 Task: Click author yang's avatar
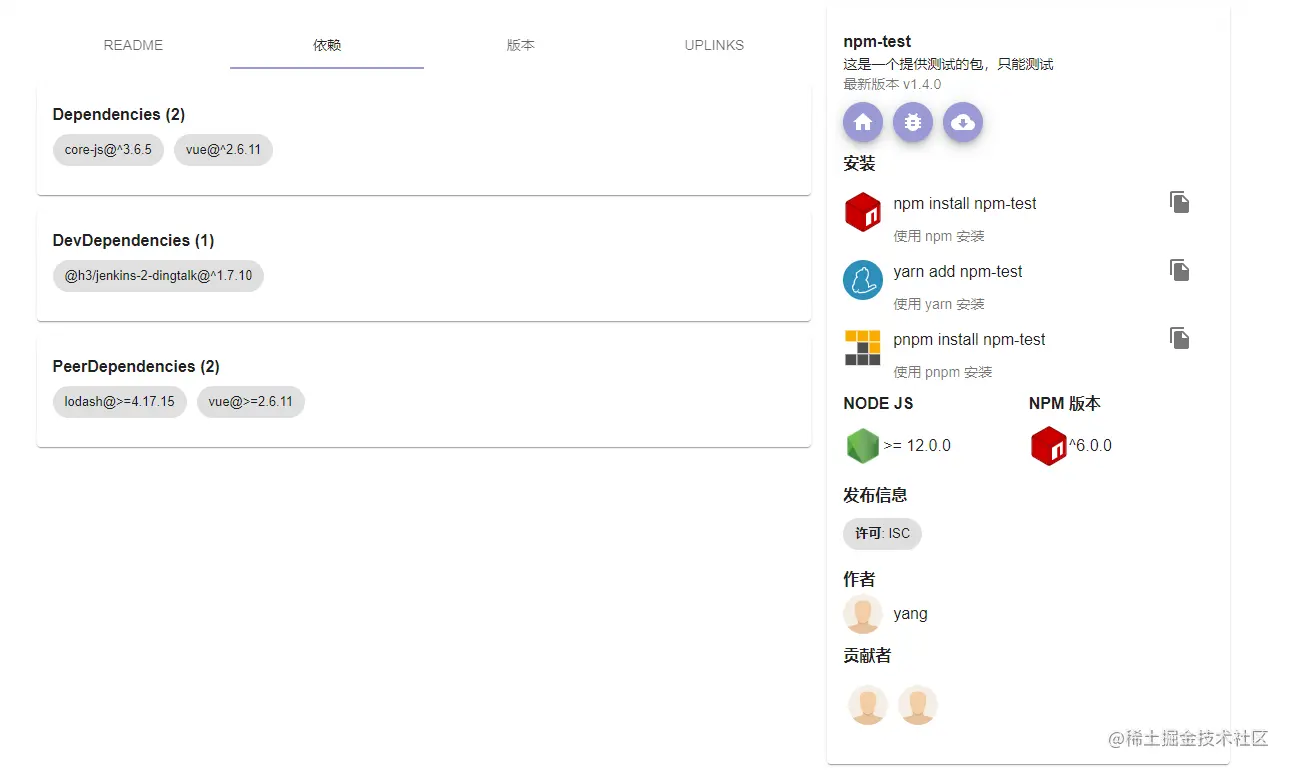[862, 613]
